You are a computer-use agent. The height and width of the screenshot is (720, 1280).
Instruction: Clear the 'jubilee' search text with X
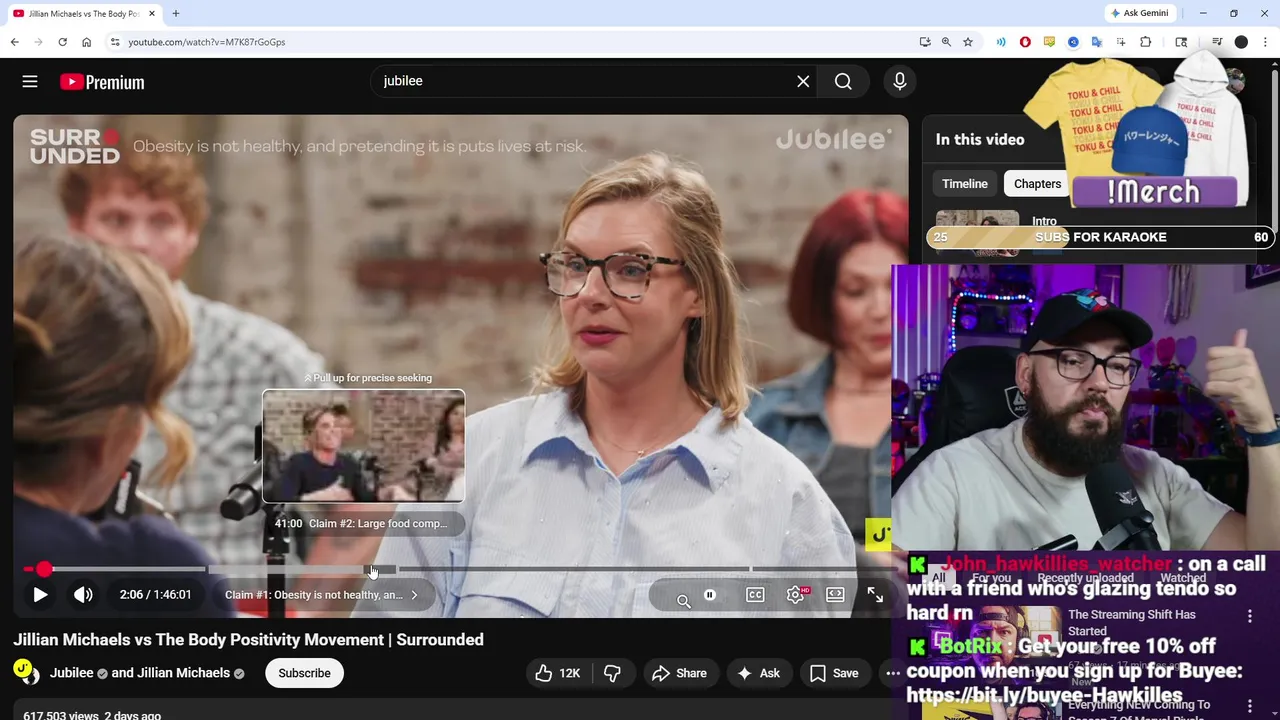point(803,81)
